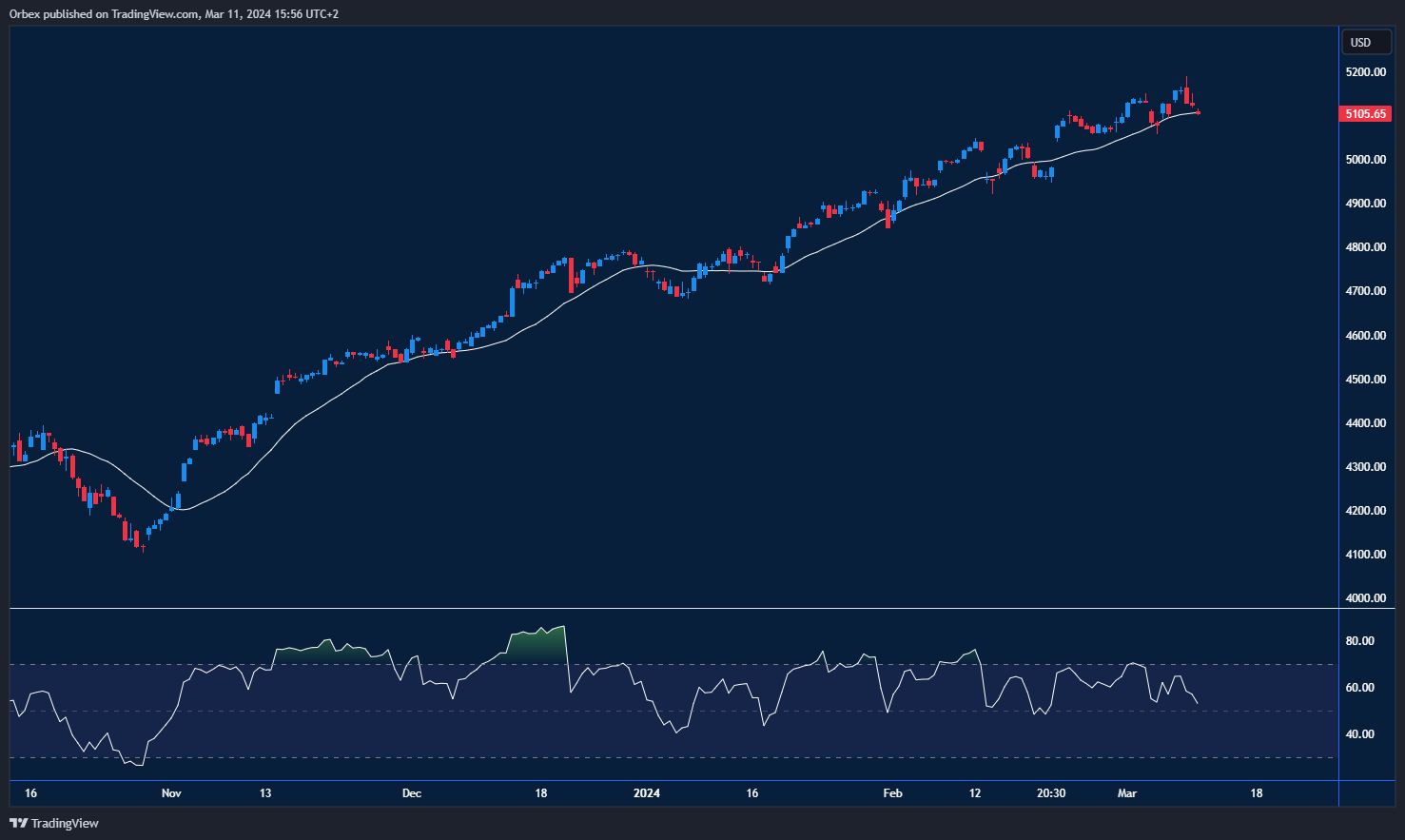This screenshot has height=840, width=1405.
Task: Click the 40.00 level on RSI scale
Action: (x=1359, y=734)
